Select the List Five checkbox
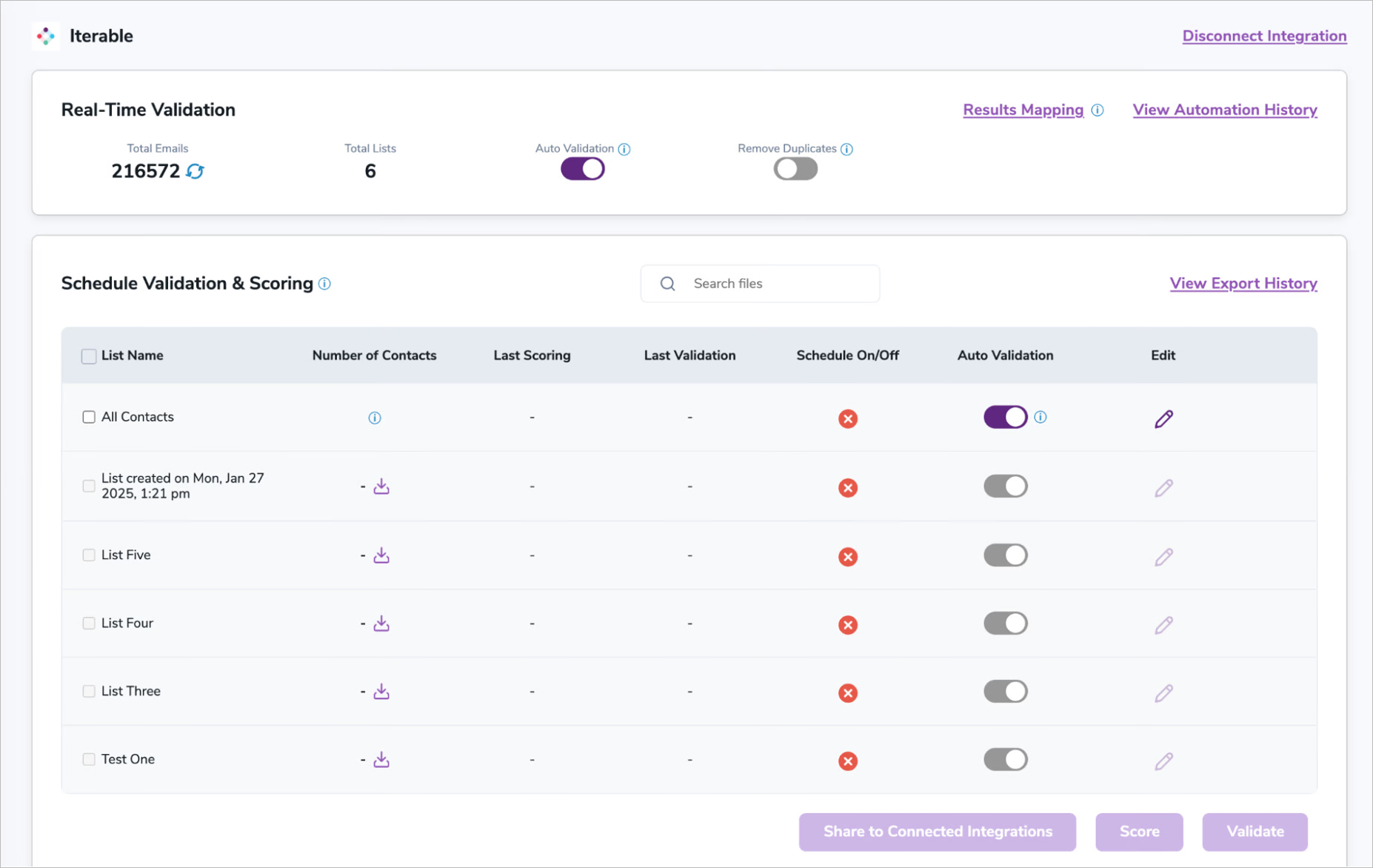Viewport: 1373px width, 868px height. (89, 555)
